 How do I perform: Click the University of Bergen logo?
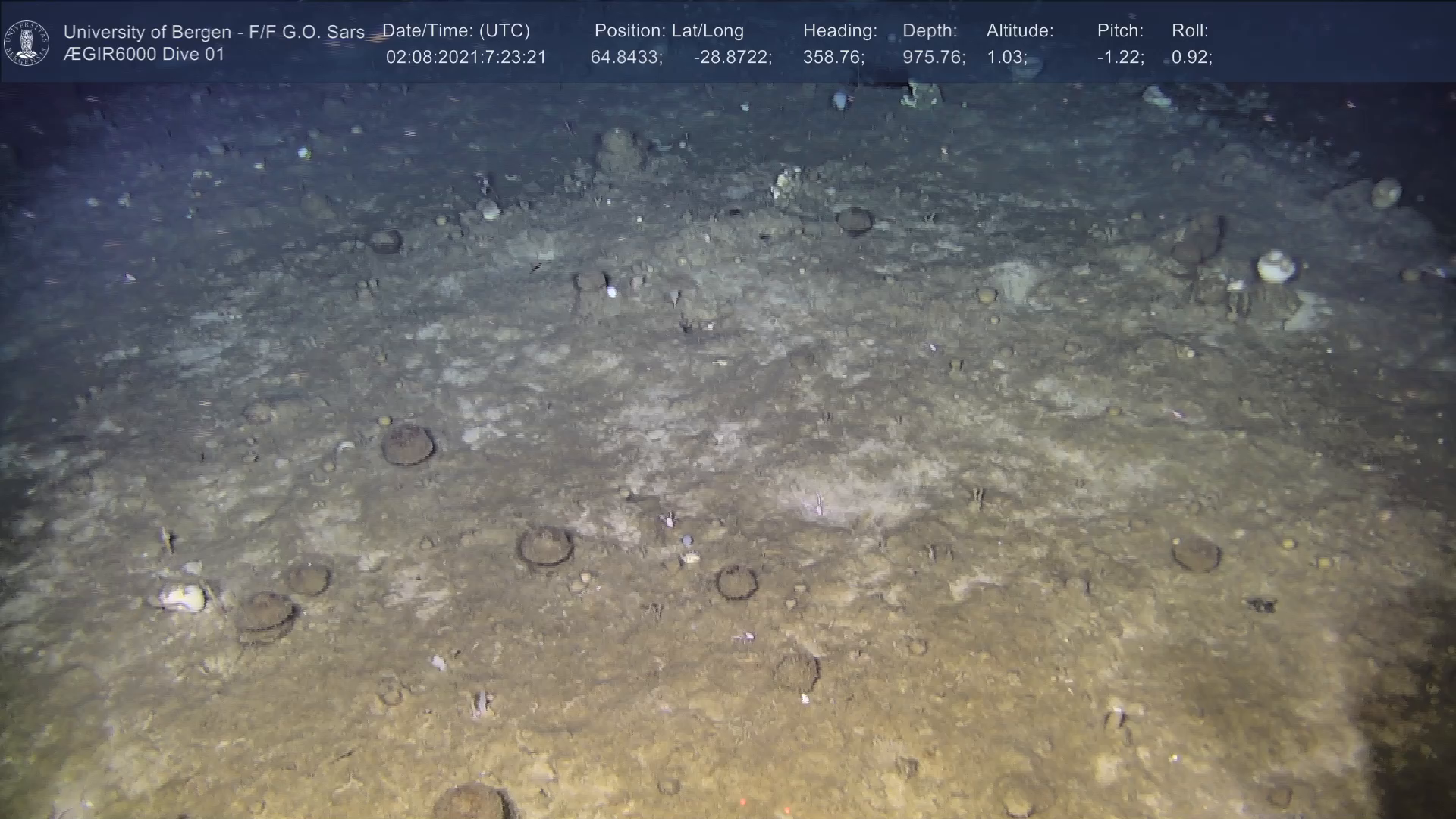(x=27, y=42)
